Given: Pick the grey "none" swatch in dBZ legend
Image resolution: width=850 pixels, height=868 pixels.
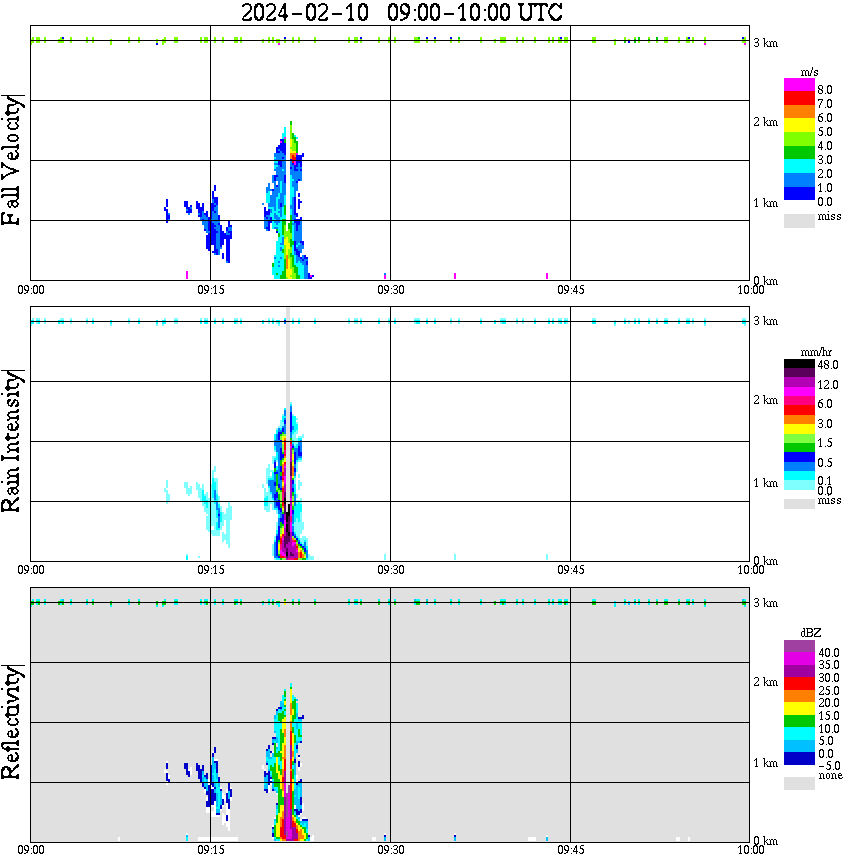Looking at the screenshot, I should pos(799,783).
